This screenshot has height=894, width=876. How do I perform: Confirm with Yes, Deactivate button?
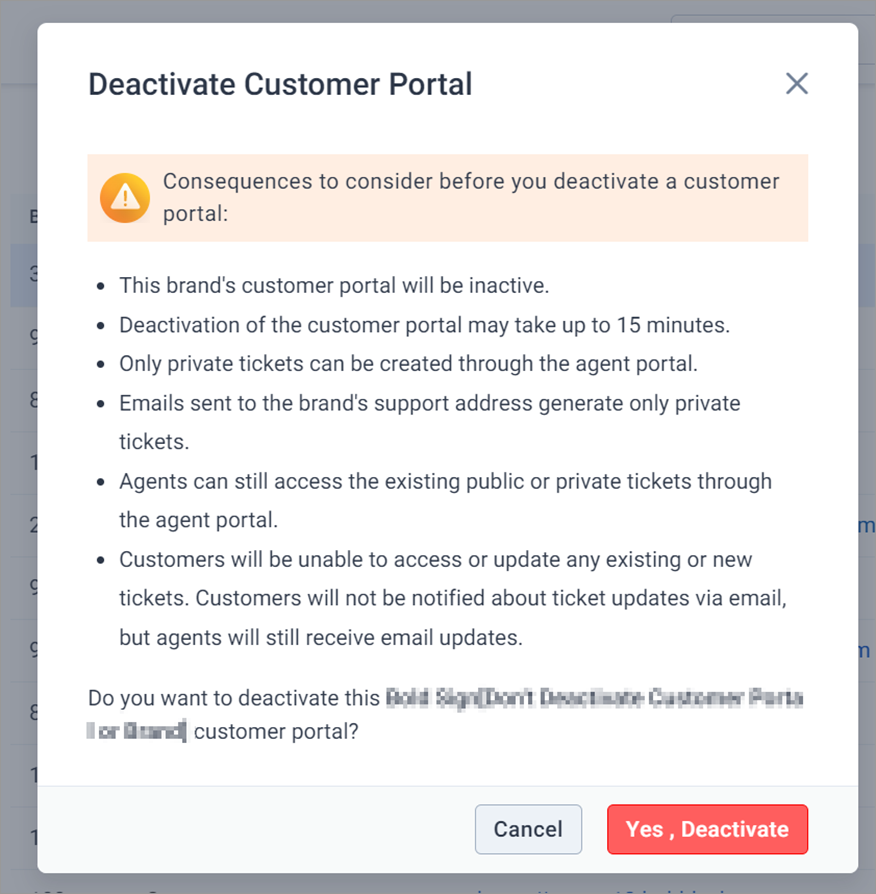[707, 829]
